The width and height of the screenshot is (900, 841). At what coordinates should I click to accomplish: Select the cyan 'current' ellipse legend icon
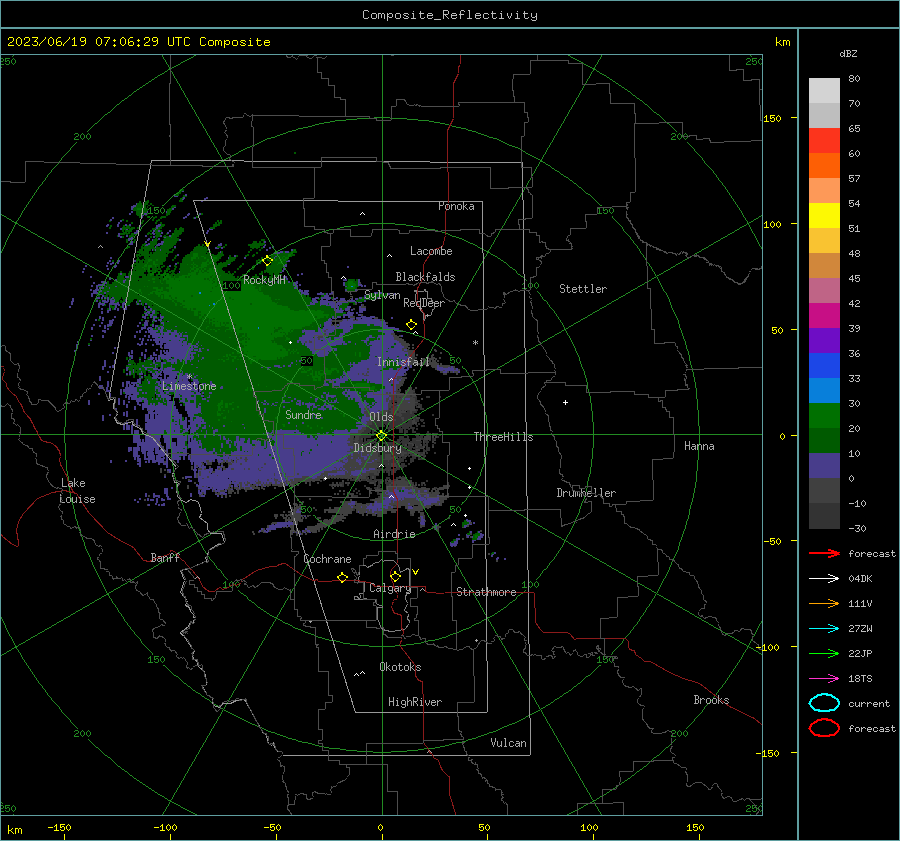coord(824,703)
